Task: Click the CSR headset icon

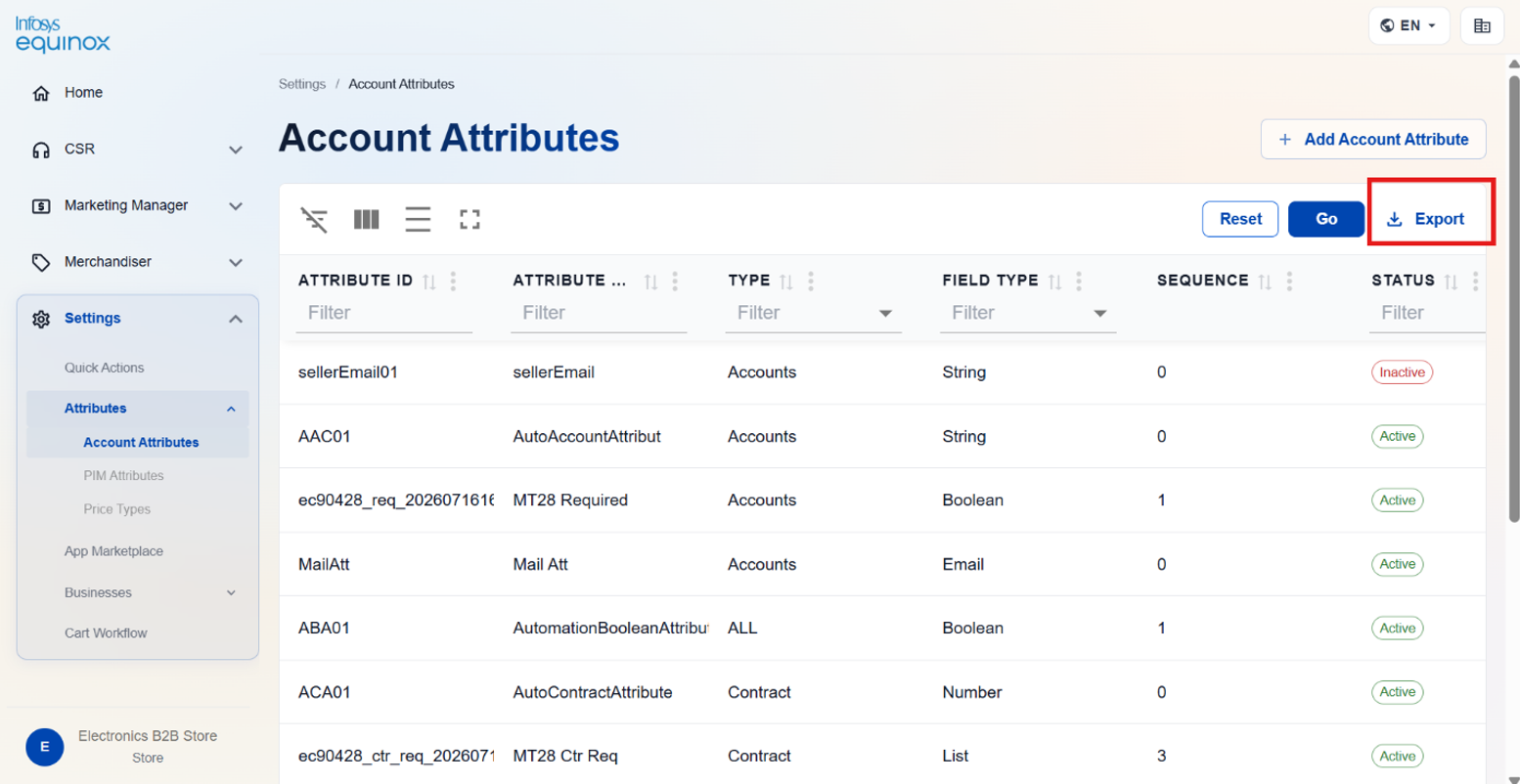Action: pyautogui.click(x=41, y=150)
